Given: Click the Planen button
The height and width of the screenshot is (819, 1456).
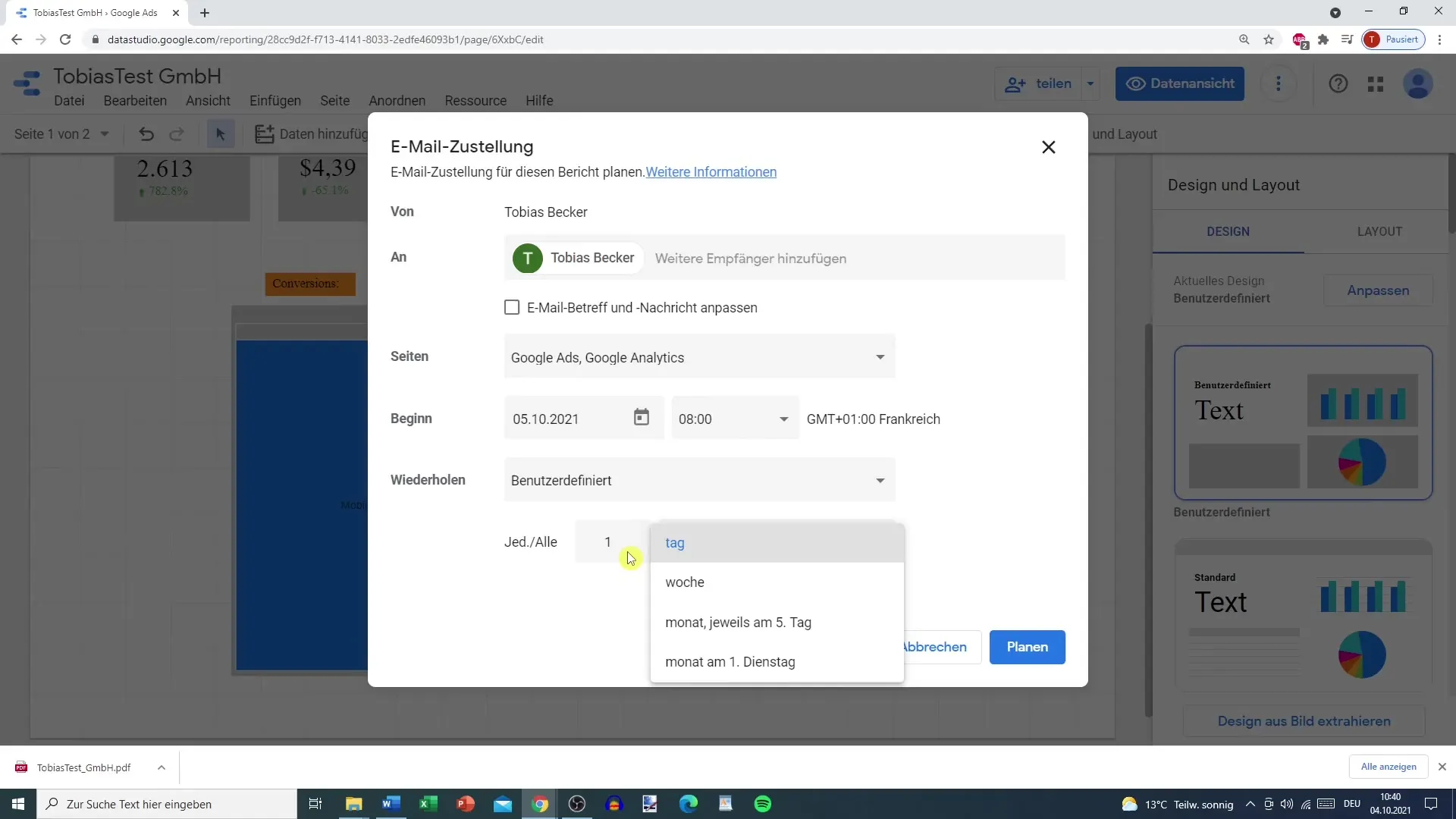Looking at the screenshot, I should 1027,647.
